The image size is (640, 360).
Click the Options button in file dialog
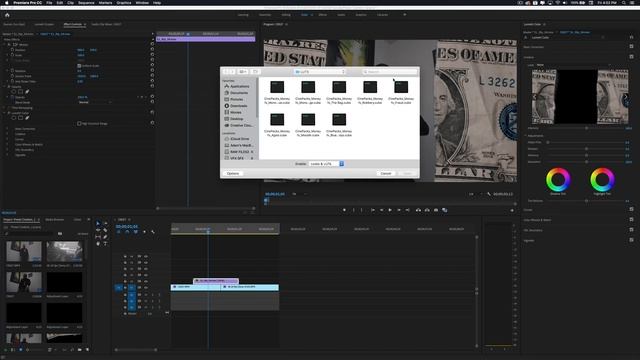click(x=233, y=173)
